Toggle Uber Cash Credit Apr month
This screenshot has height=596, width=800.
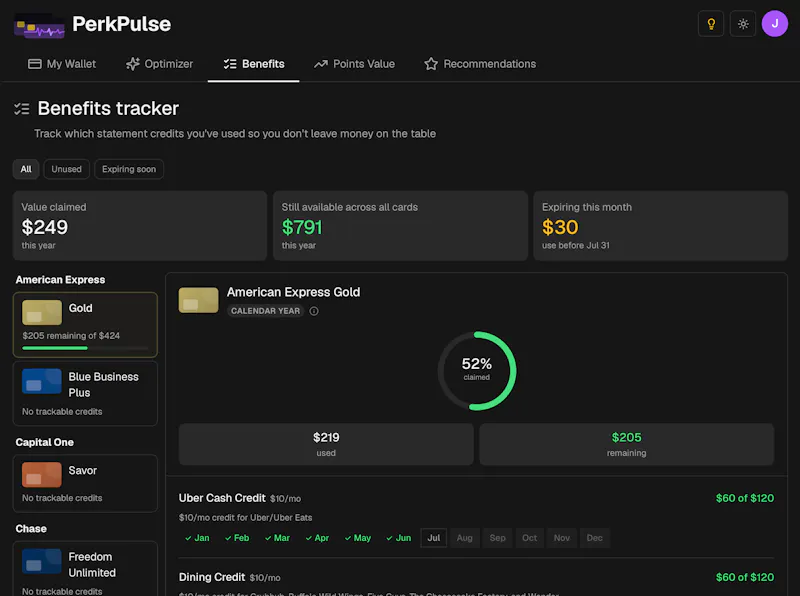tap(317, 538)
